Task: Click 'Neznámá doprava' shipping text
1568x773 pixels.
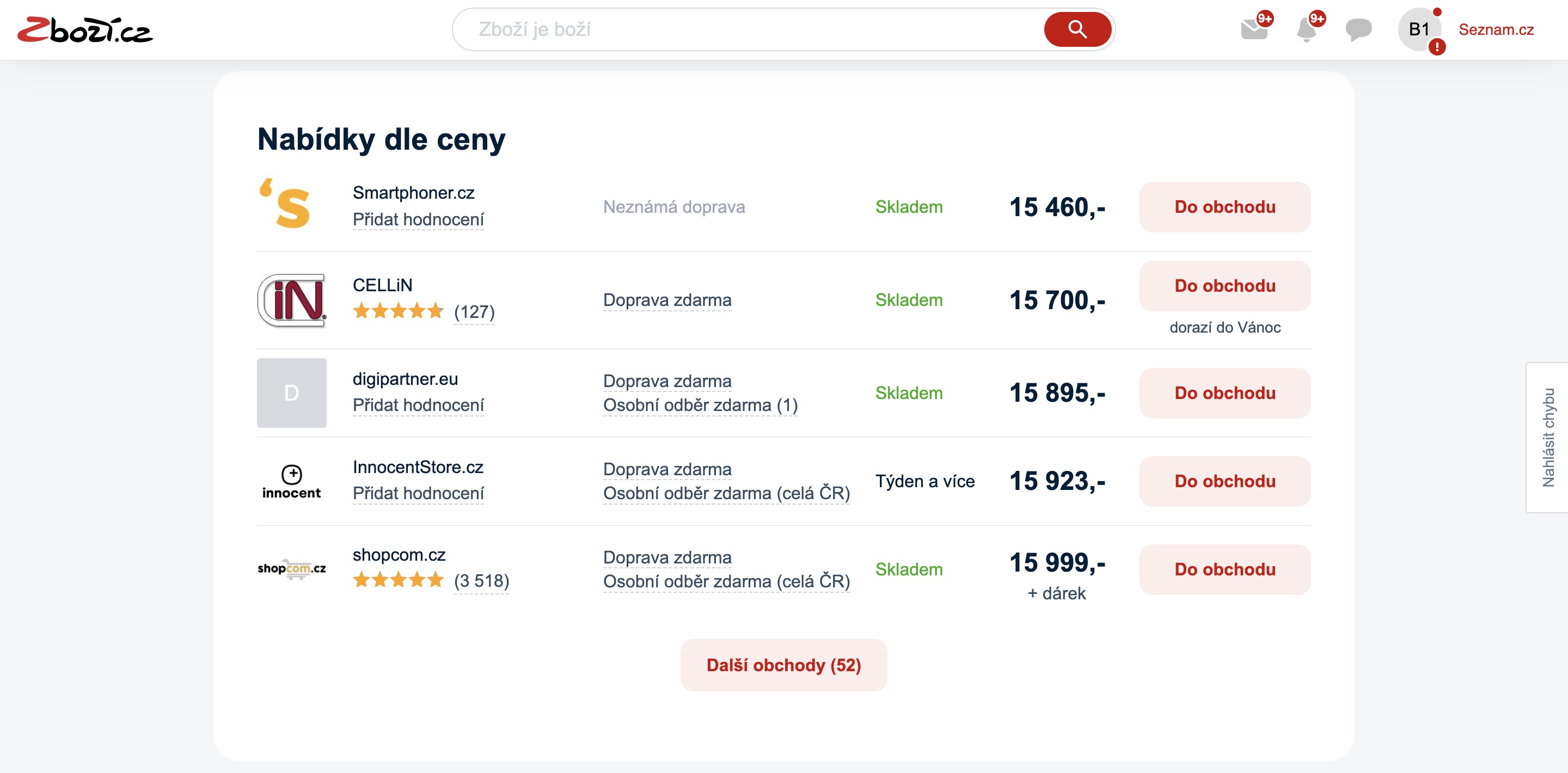Action: (674, 207)
